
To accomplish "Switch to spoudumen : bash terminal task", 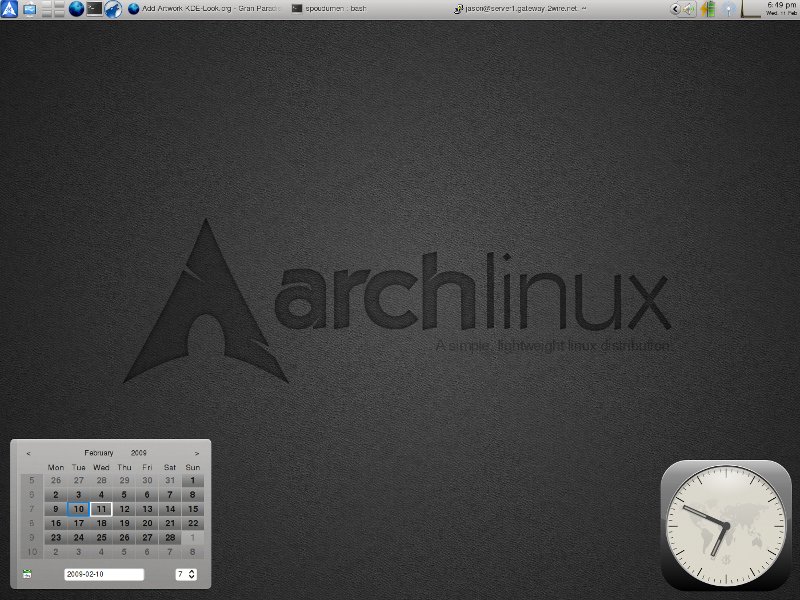I will pos(329,9).
